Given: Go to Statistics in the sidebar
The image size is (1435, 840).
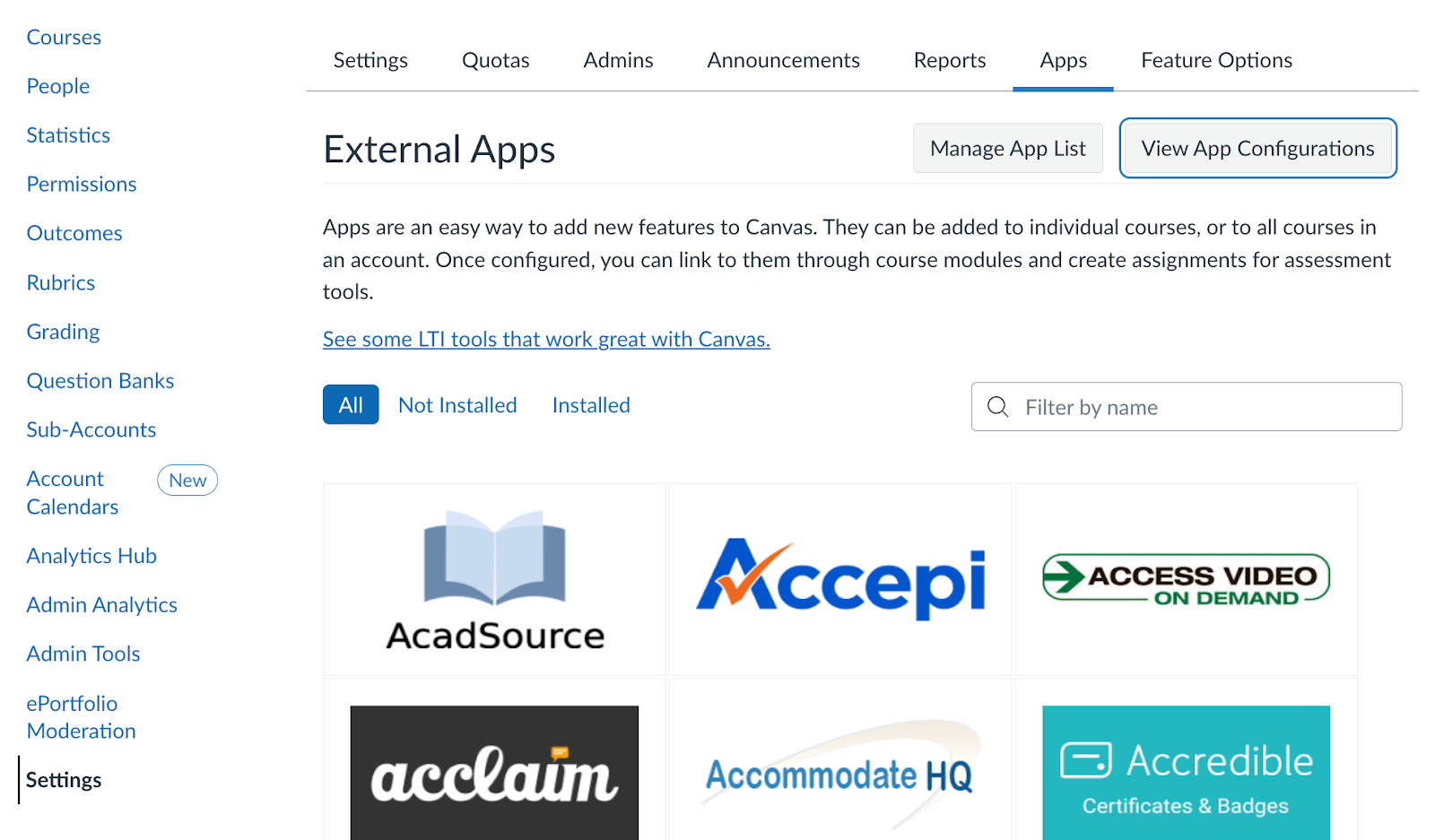Looking at the screenshot, I should [x=68, y=135].
